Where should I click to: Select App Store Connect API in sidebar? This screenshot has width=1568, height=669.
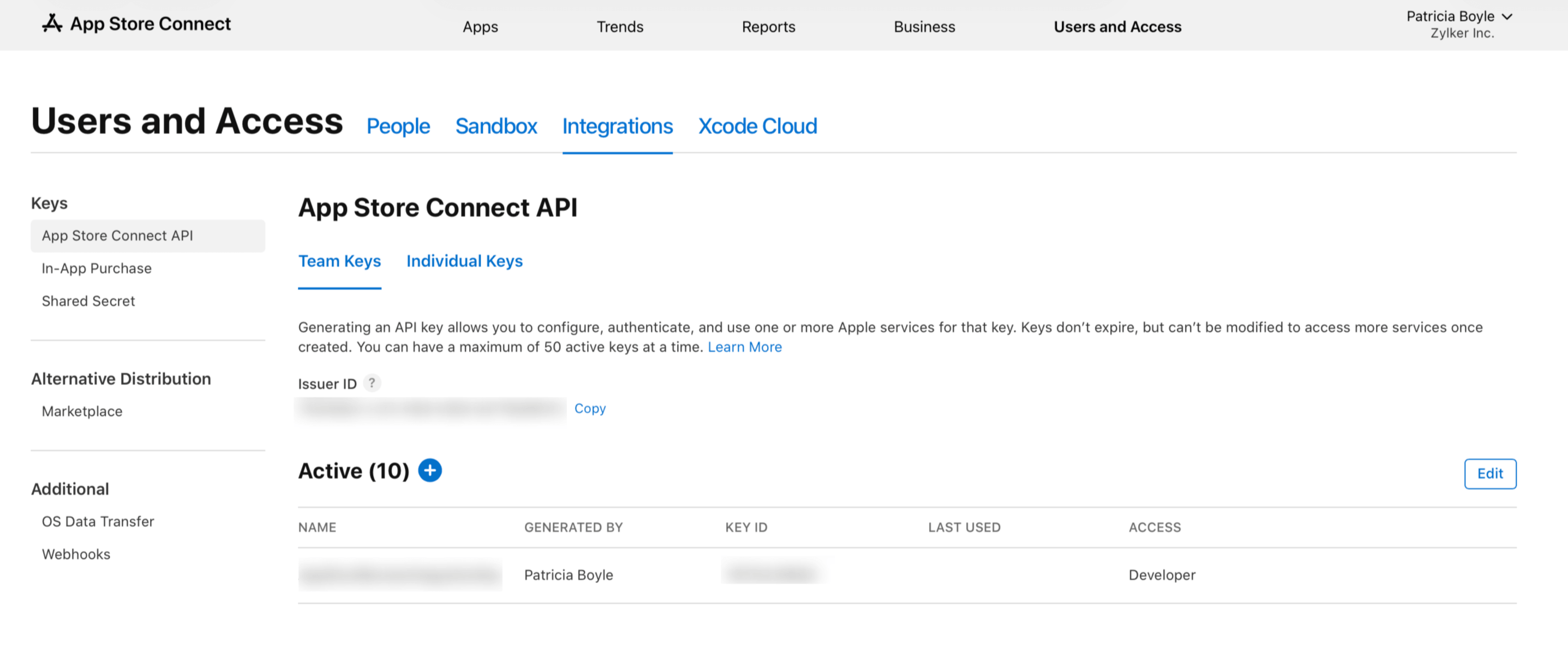click(x=148, y=236)
